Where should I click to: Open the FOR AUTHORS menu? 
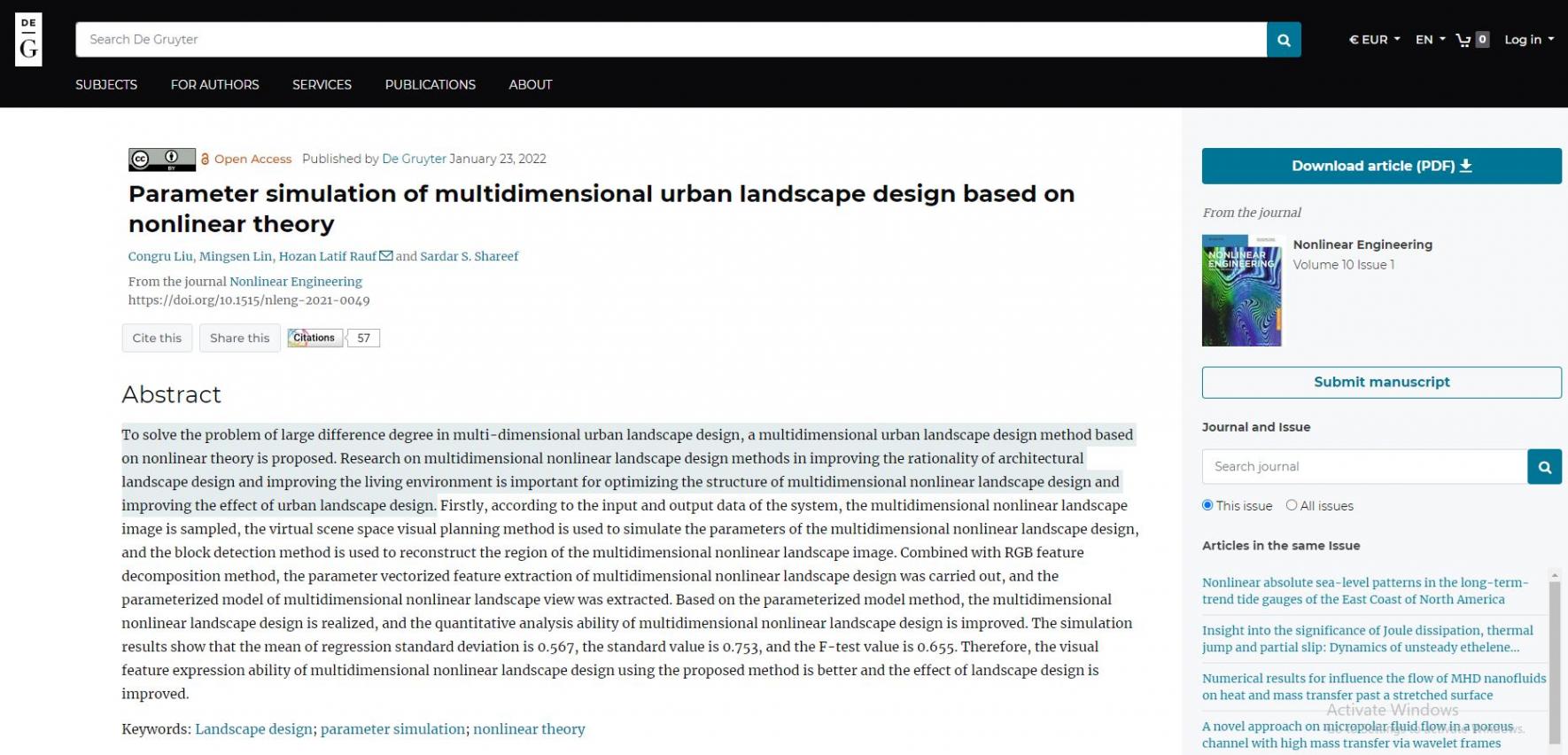click(215, 85)
